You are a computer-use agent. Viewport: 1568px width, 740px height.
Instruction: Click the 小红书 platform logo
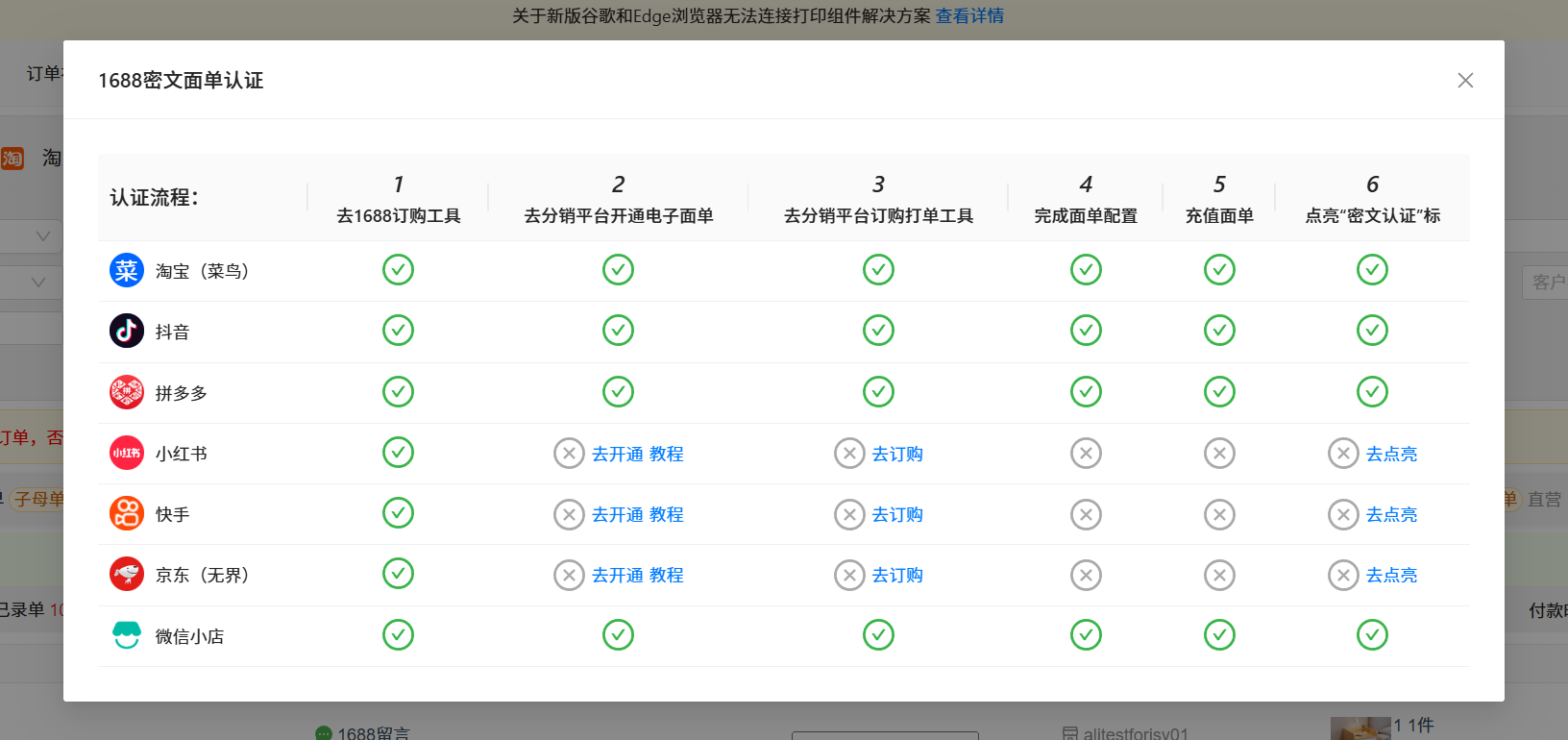127,453
